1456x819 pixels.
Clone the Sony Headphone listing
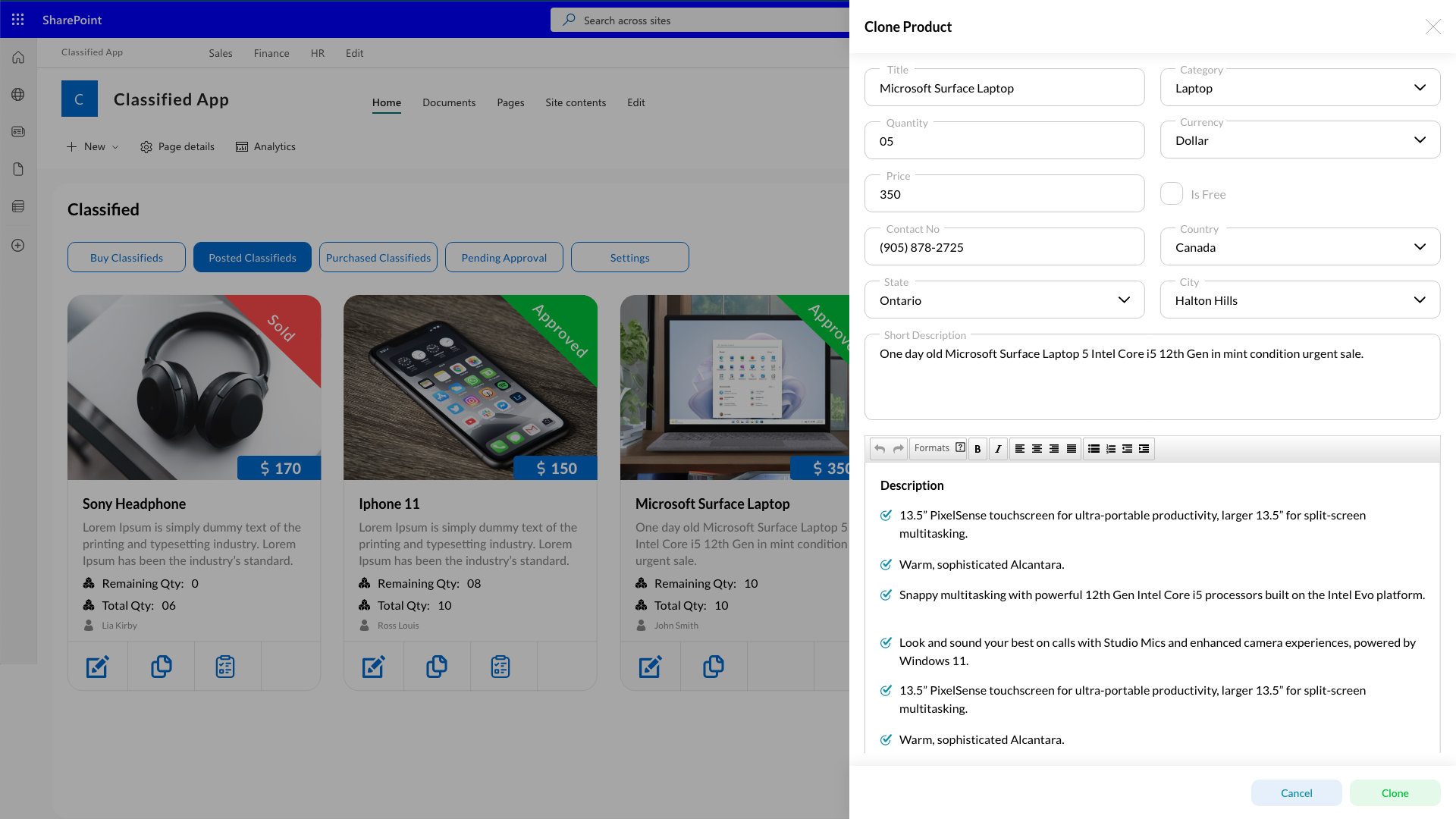pyautogui.click(x=161, y=667)
